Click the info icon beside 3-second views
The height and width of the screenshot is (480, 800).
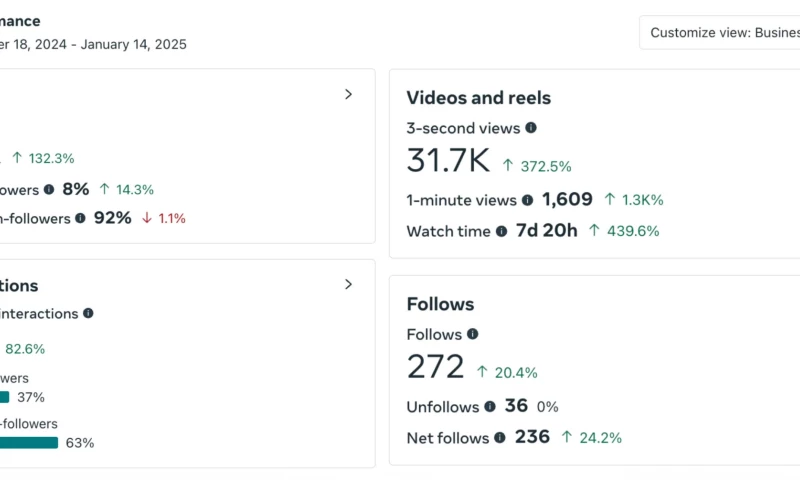pos(531,128)
